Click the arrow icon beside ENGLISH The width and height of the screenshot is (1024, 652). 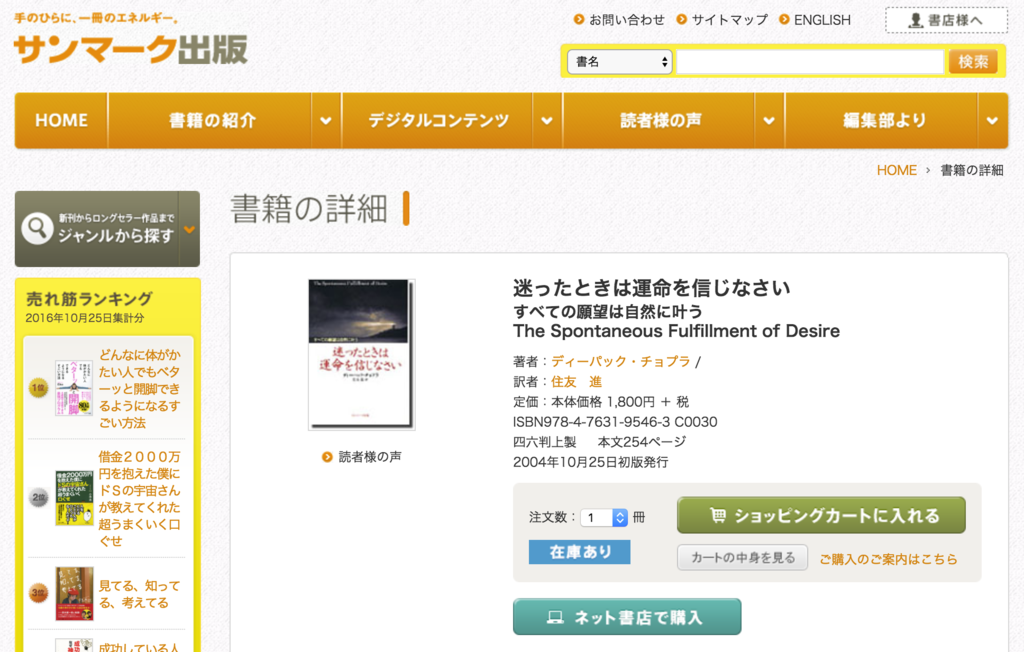[x=784, y=20]
